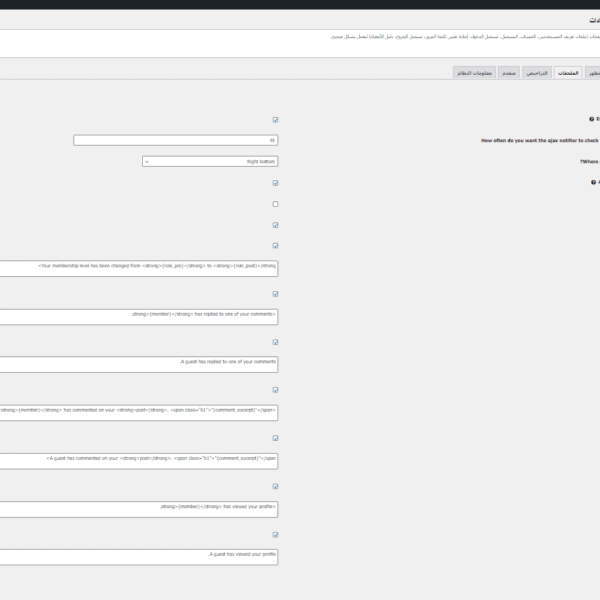Enable the only unchecked checkbox
Screen dimensions: 600x600
coord(276,204)
